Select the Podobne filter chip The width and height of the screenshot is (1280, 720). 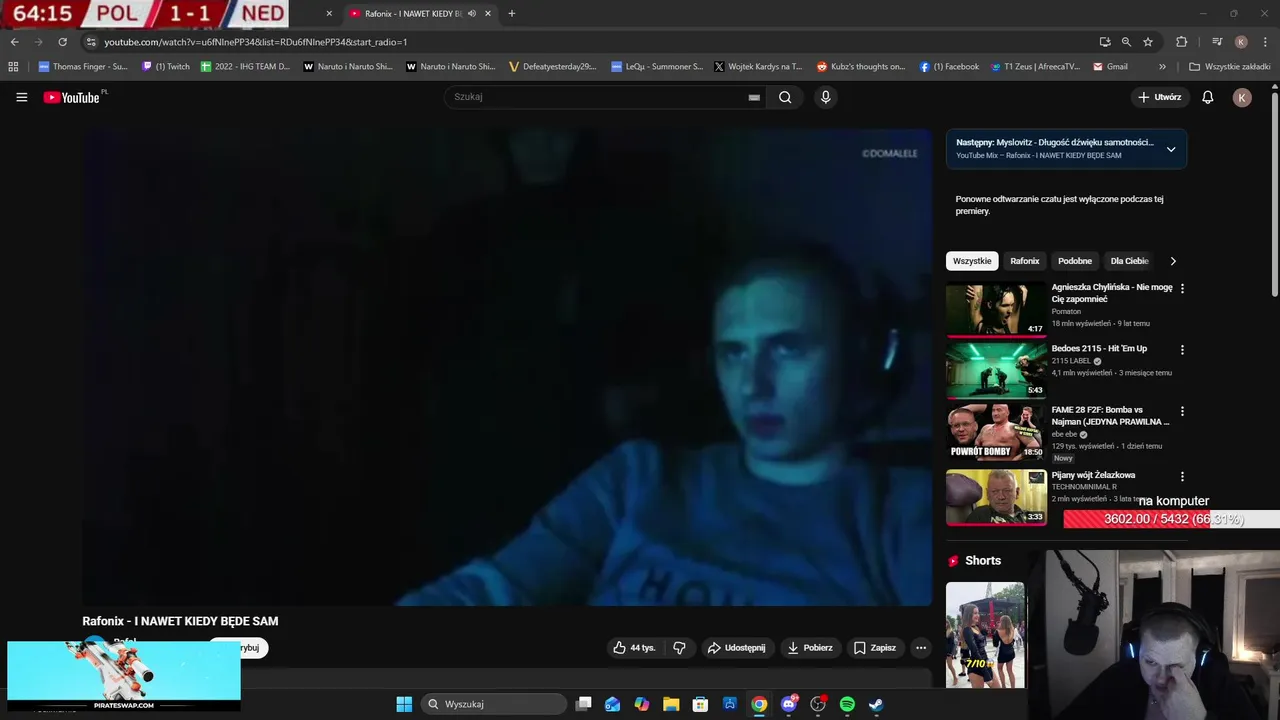point(1075,261)
